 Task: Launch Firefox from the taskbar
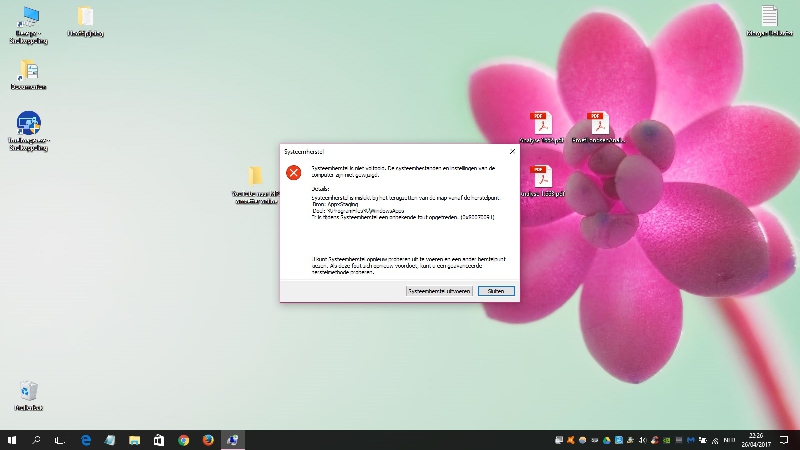[208, 440]
